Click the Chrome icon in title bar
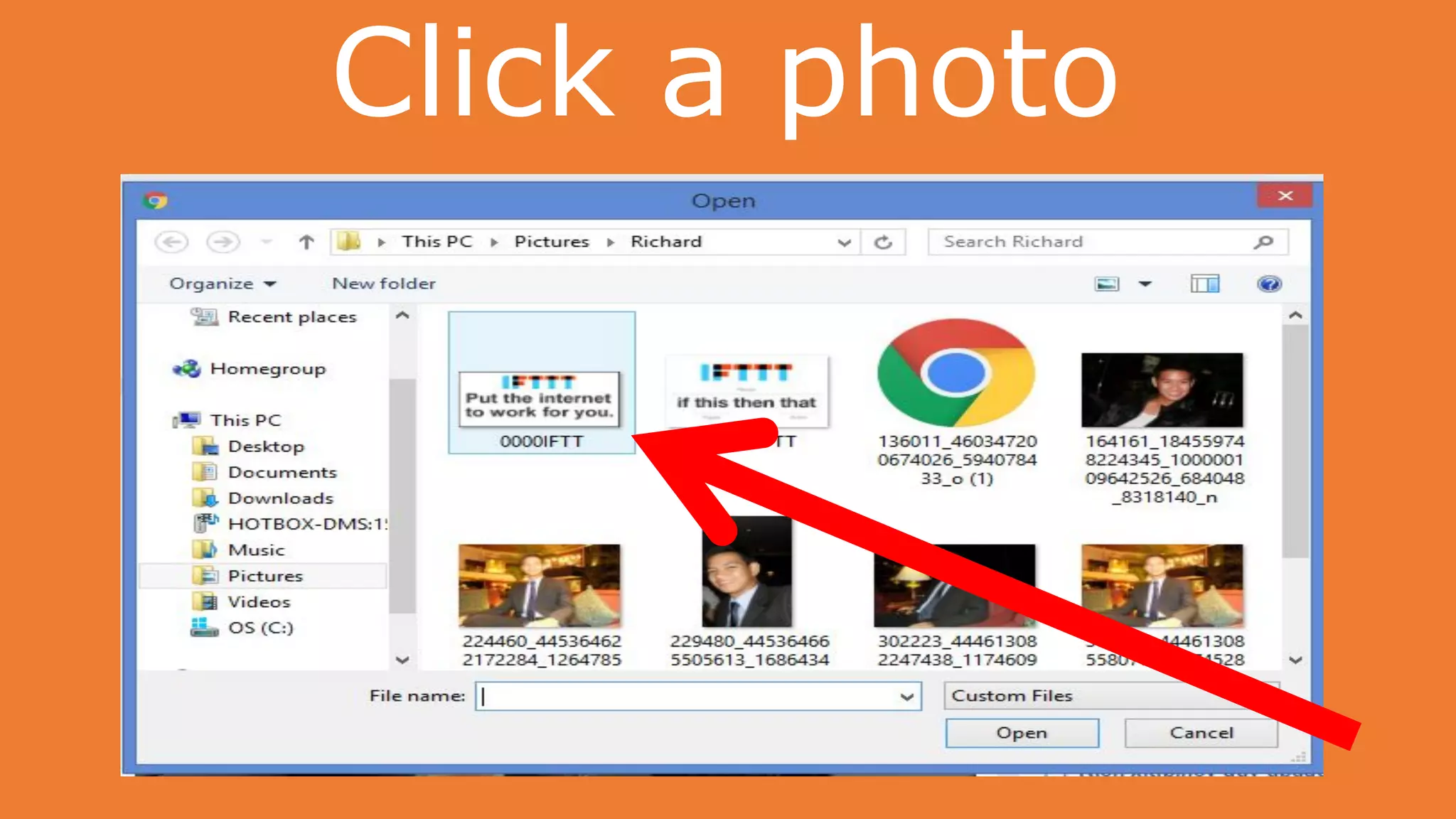 pyautogui.click(x=155, y=201)
